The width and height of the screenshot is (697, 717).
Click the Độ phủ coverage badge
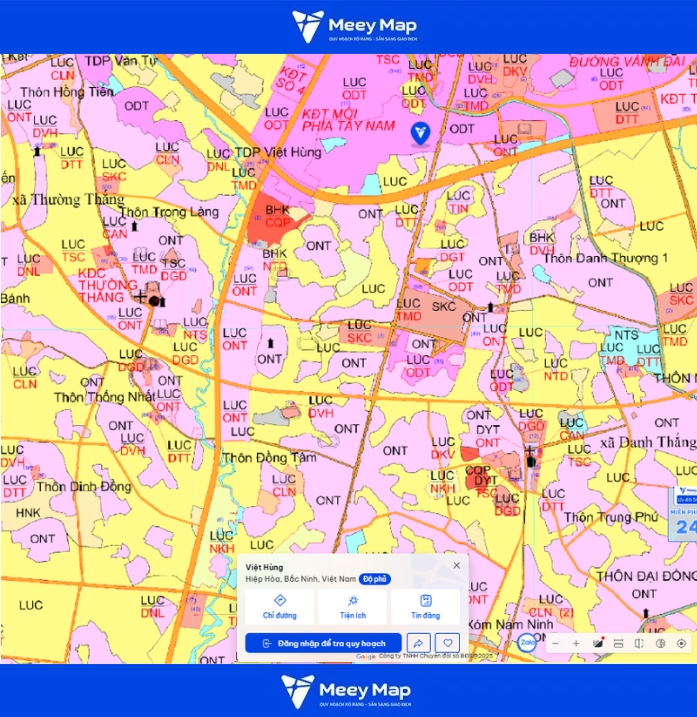375,579
